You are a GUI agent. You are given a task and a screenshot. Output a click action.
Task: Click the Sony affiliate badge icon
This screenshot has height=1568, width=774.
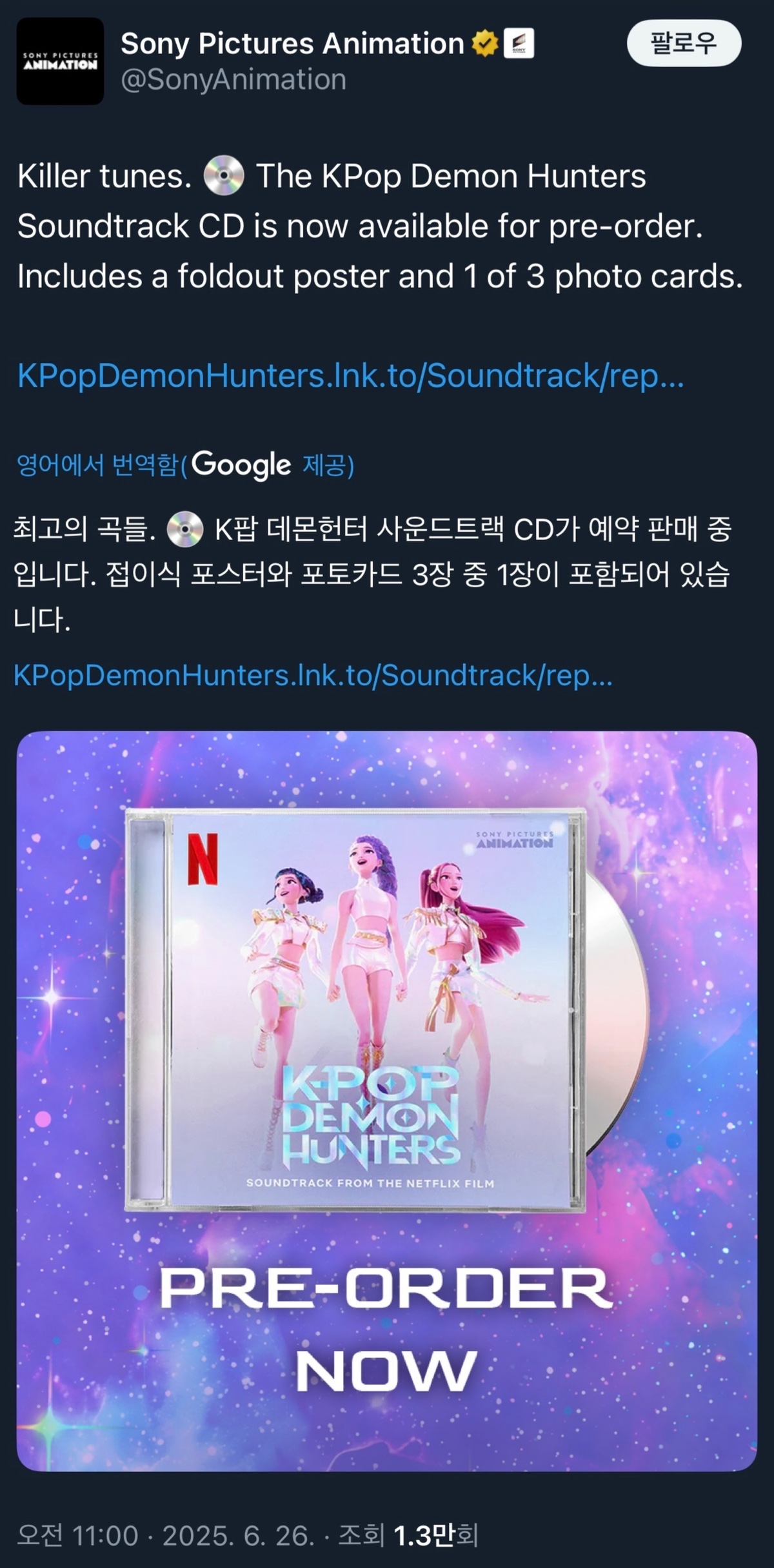point(519,44)
